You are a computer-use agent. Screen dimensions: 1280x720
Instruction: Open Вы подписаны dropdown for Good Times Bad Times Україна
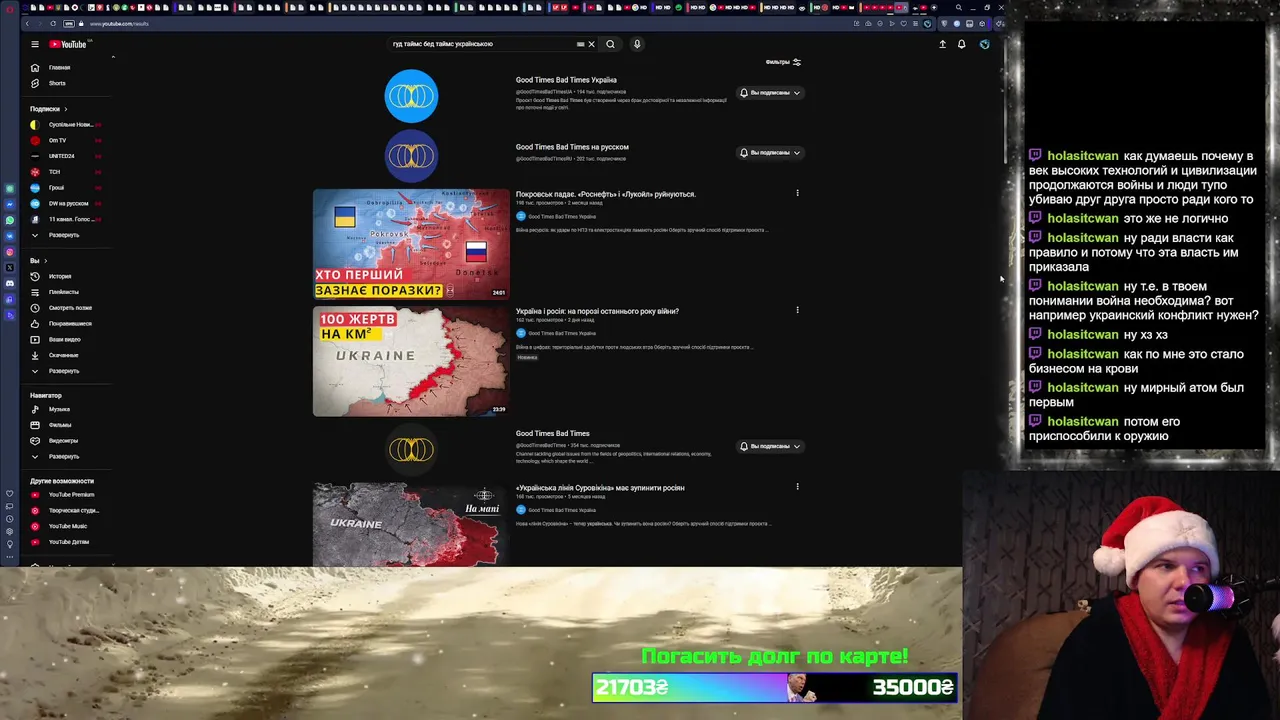click(x=770, y=93)
